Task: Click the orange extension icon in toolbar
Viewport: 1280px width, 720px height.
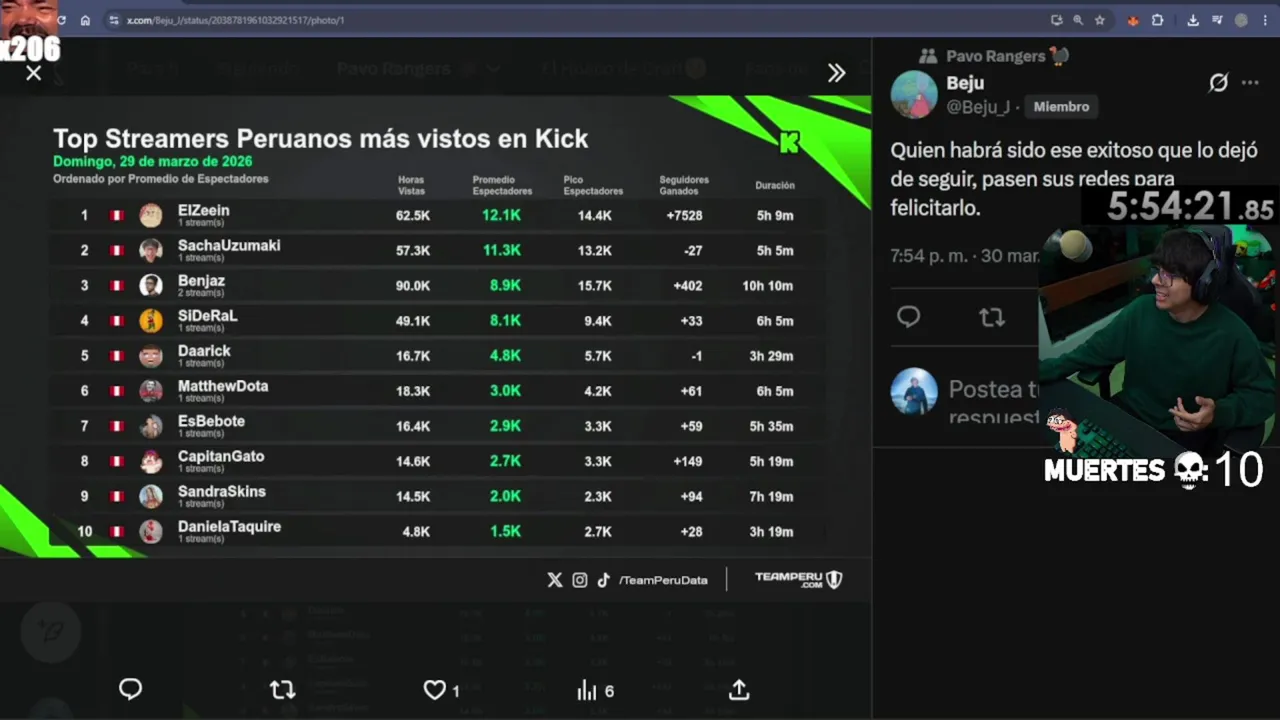Action: pyautogui.click(x=1133, y=20)
